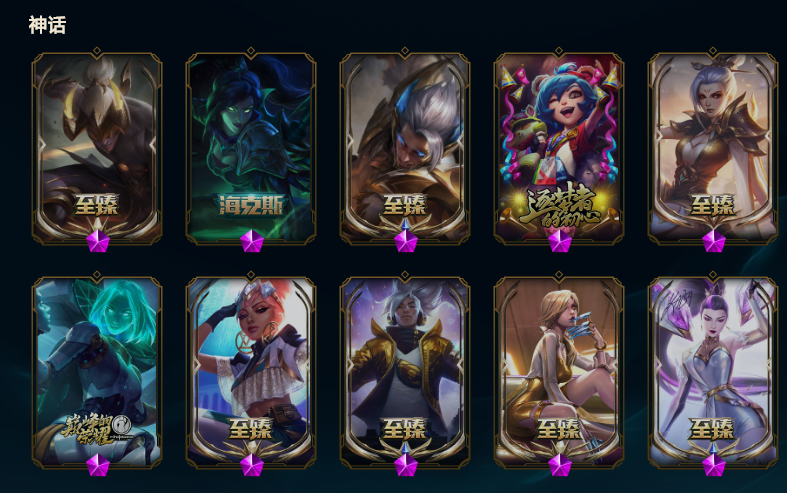This screenshot has width=787, height=493.
Task: Open the gold-jacket man with headphones card
Action: (405, 372)
